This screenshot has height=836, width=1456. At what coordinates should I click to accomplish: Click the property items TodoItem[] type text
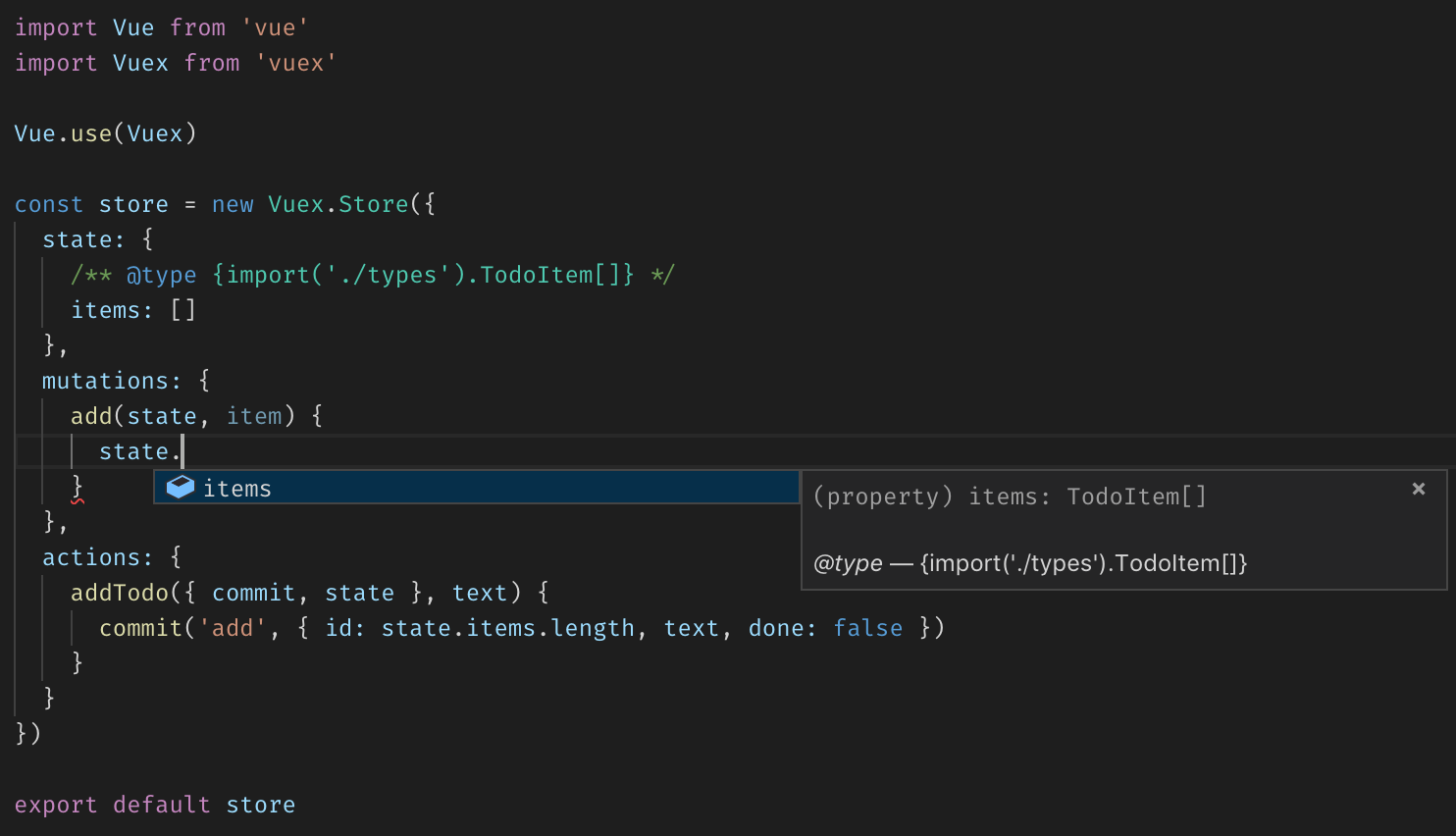click(1010, 496)
